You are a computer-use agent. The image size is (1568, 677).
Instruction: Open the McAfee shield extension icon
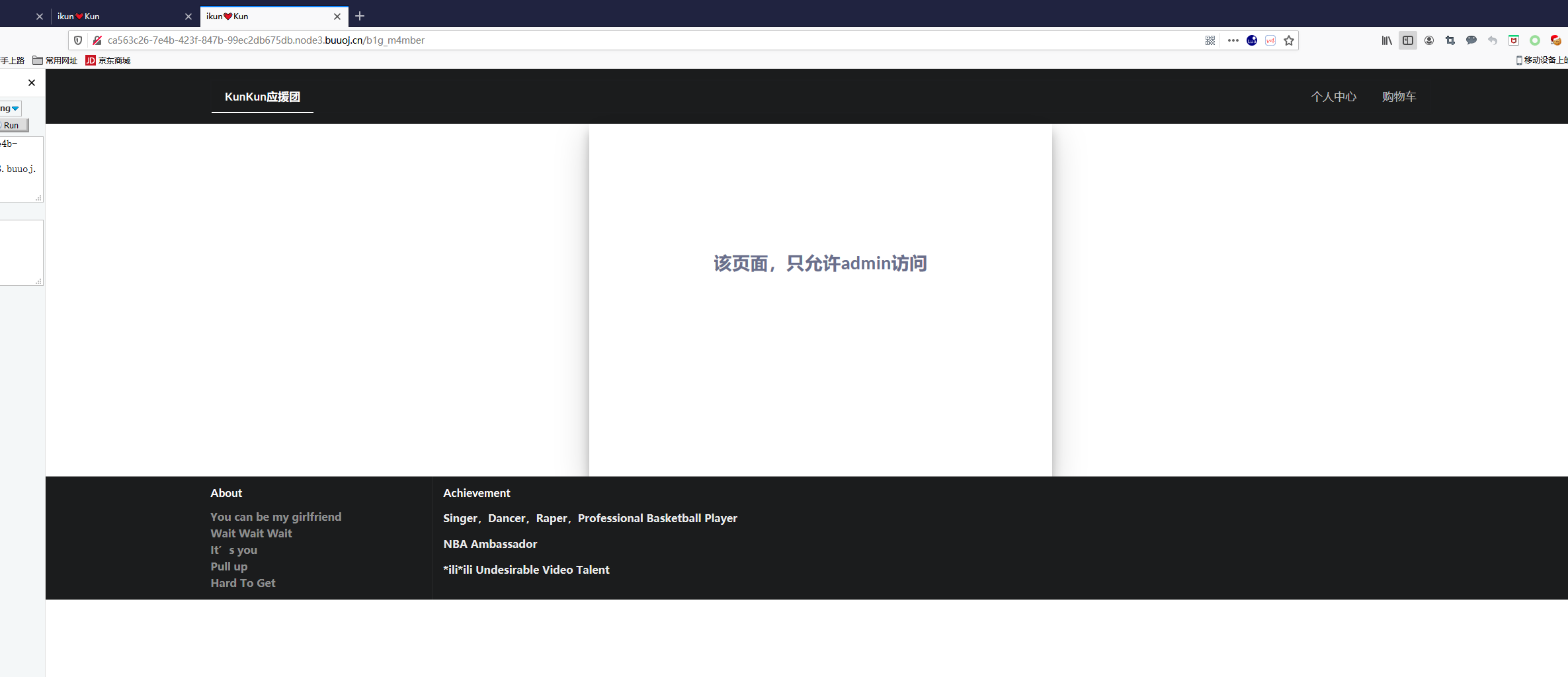pos(1514,40)
